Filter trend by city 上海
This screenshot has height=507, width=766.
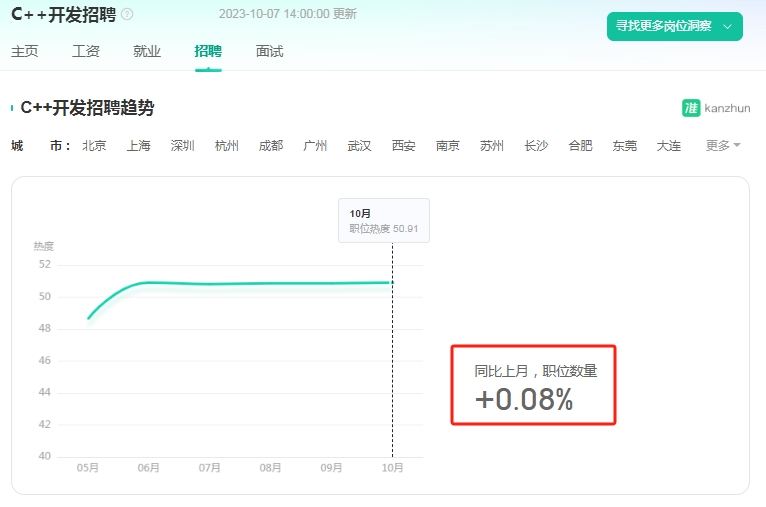(x=139, y=146)
